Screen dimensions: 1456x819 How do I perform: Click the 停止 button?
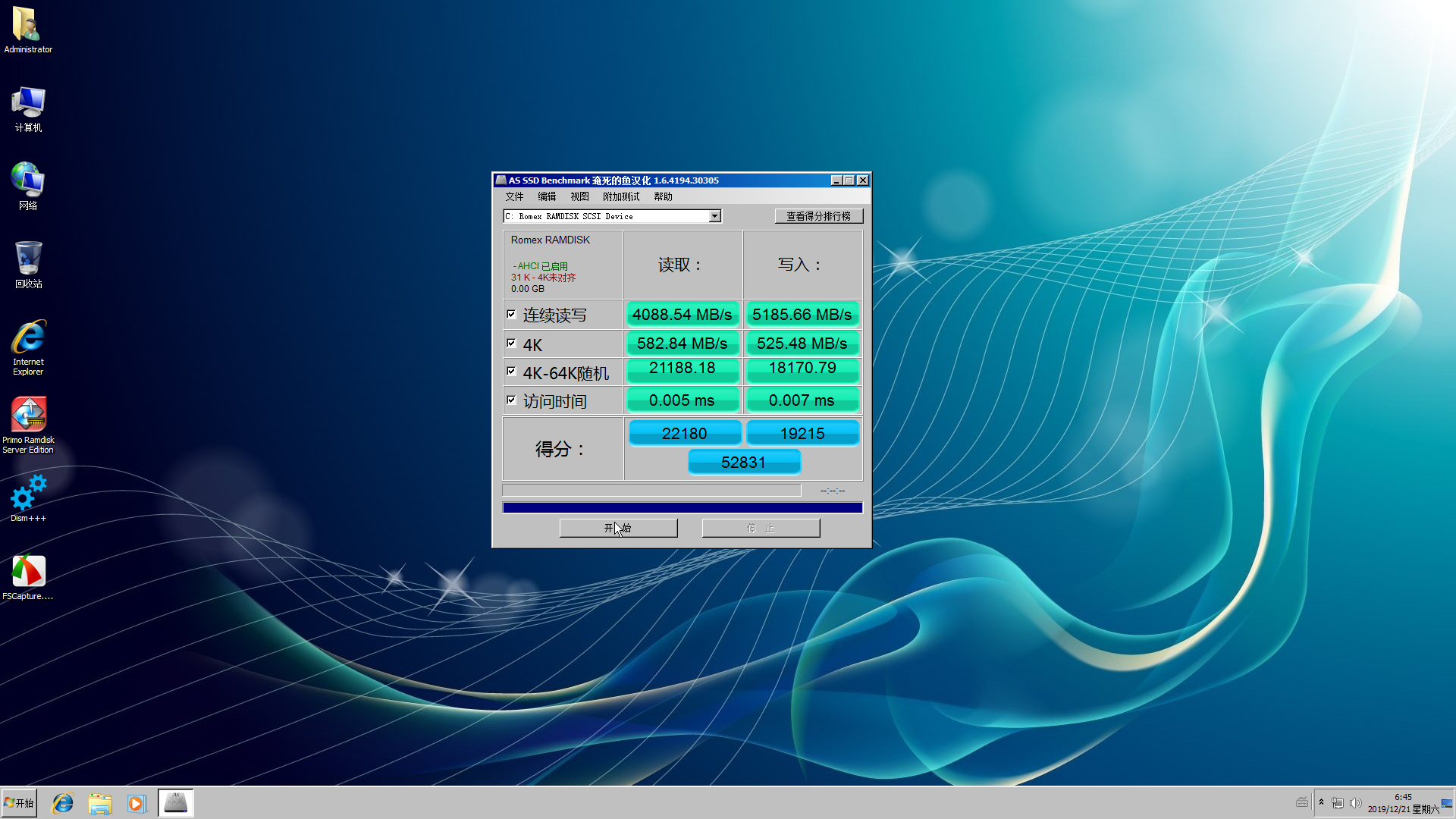(761, 528)
